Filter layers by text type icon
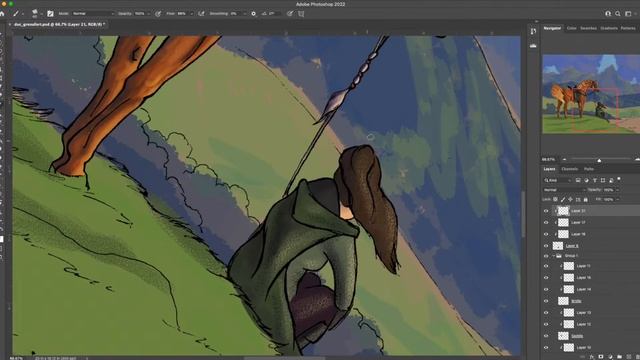 595,180
